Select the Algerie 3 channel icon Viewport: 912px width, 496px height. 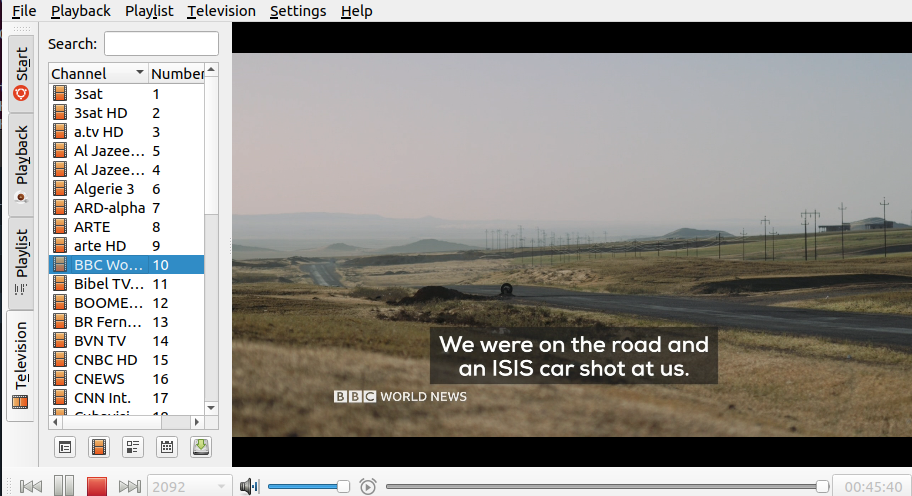pos(60,188)
